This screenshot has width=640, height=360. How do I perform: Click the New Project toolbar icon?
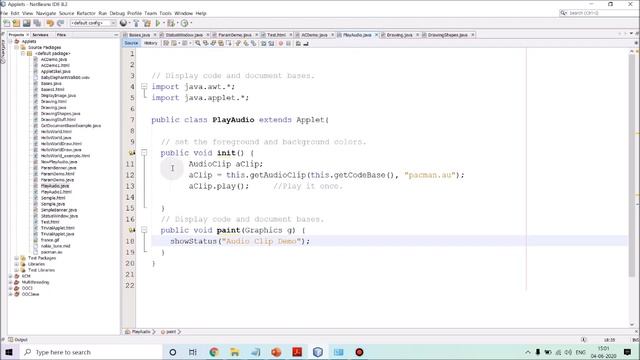tap(16, 23)
